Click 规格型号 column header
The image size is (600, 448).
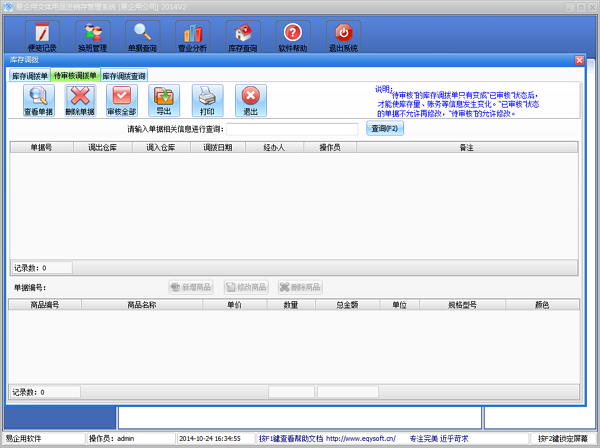[x=462, y=305]
